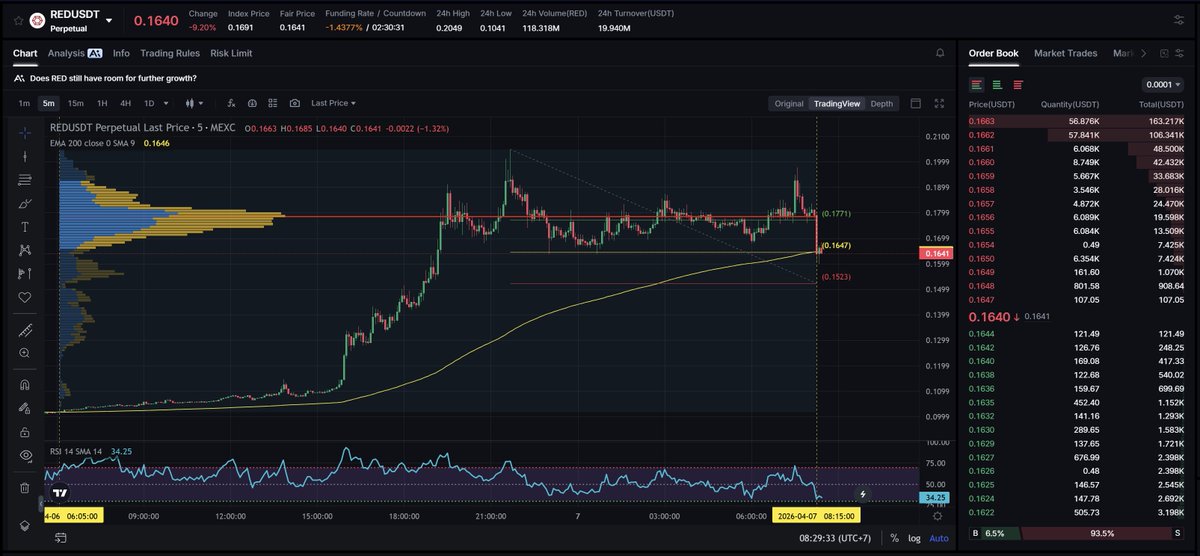Screen dimensions: 1200x556
Task: Select the 1D timeframe
Action: [x=149, y=103]
